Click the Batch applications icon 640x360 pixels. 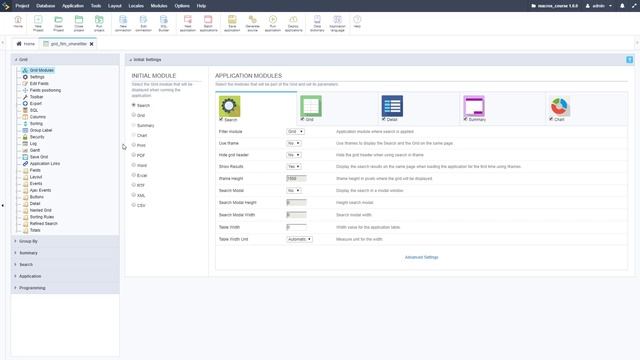pyautogui.click(x=208, y=23)
